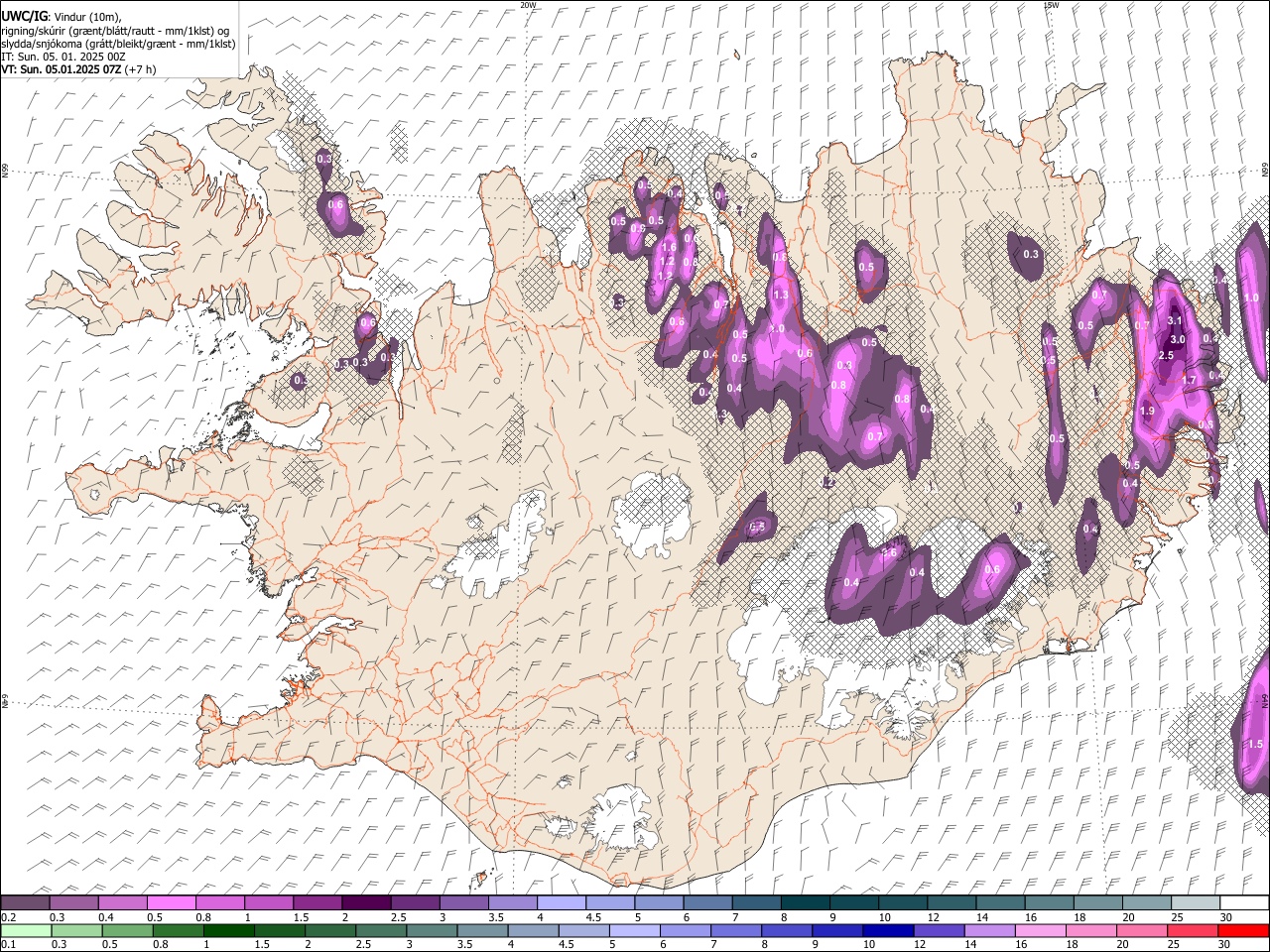Pick the lower scale pink swatch labeled 16
The width and height of the screenshot is (1270, 952).
point(1042,930)
